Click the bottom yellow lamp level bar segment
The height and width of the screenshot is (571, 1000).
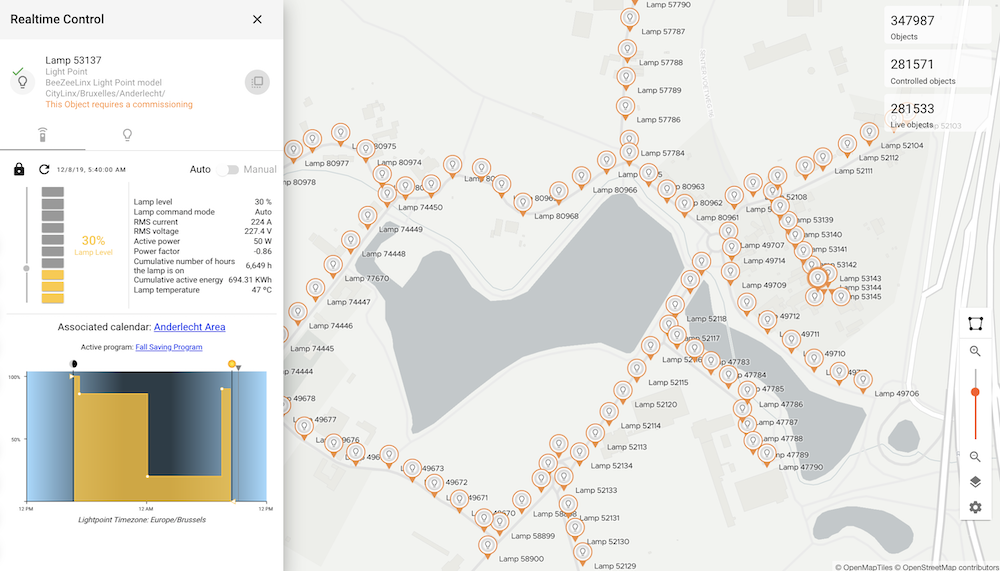coord(52,299)
